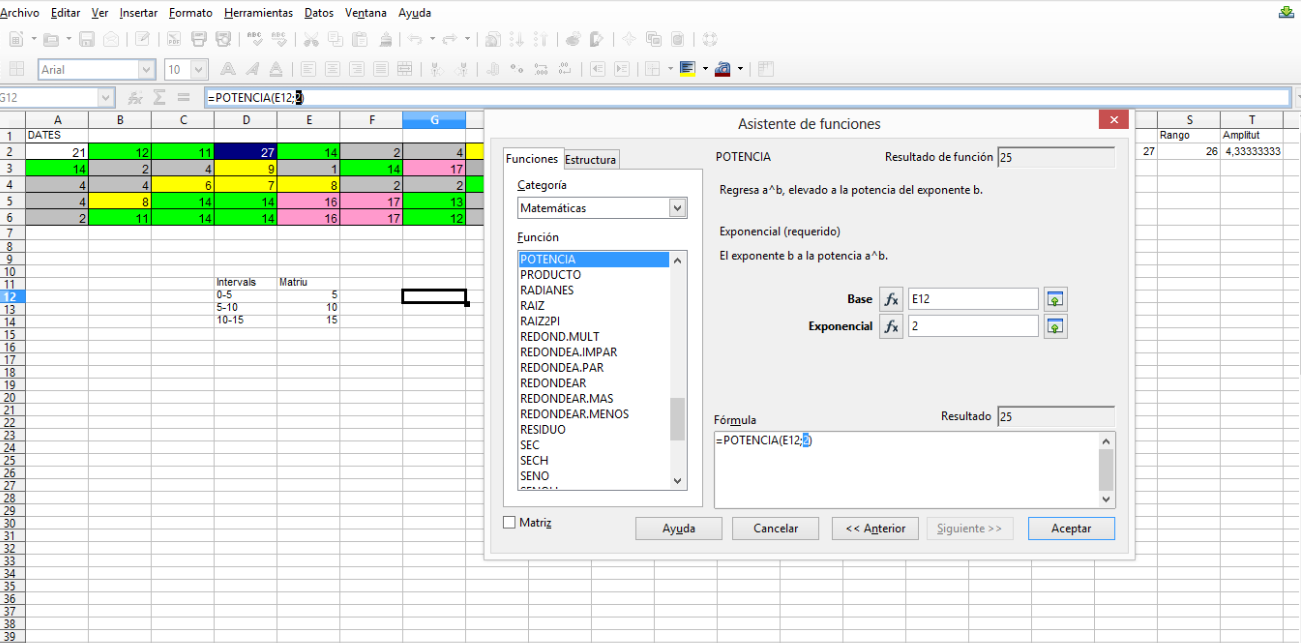Click the fx button next to Exponencial
The width and height of the screenshot is (1301, 643).
(x=891, y=327)
